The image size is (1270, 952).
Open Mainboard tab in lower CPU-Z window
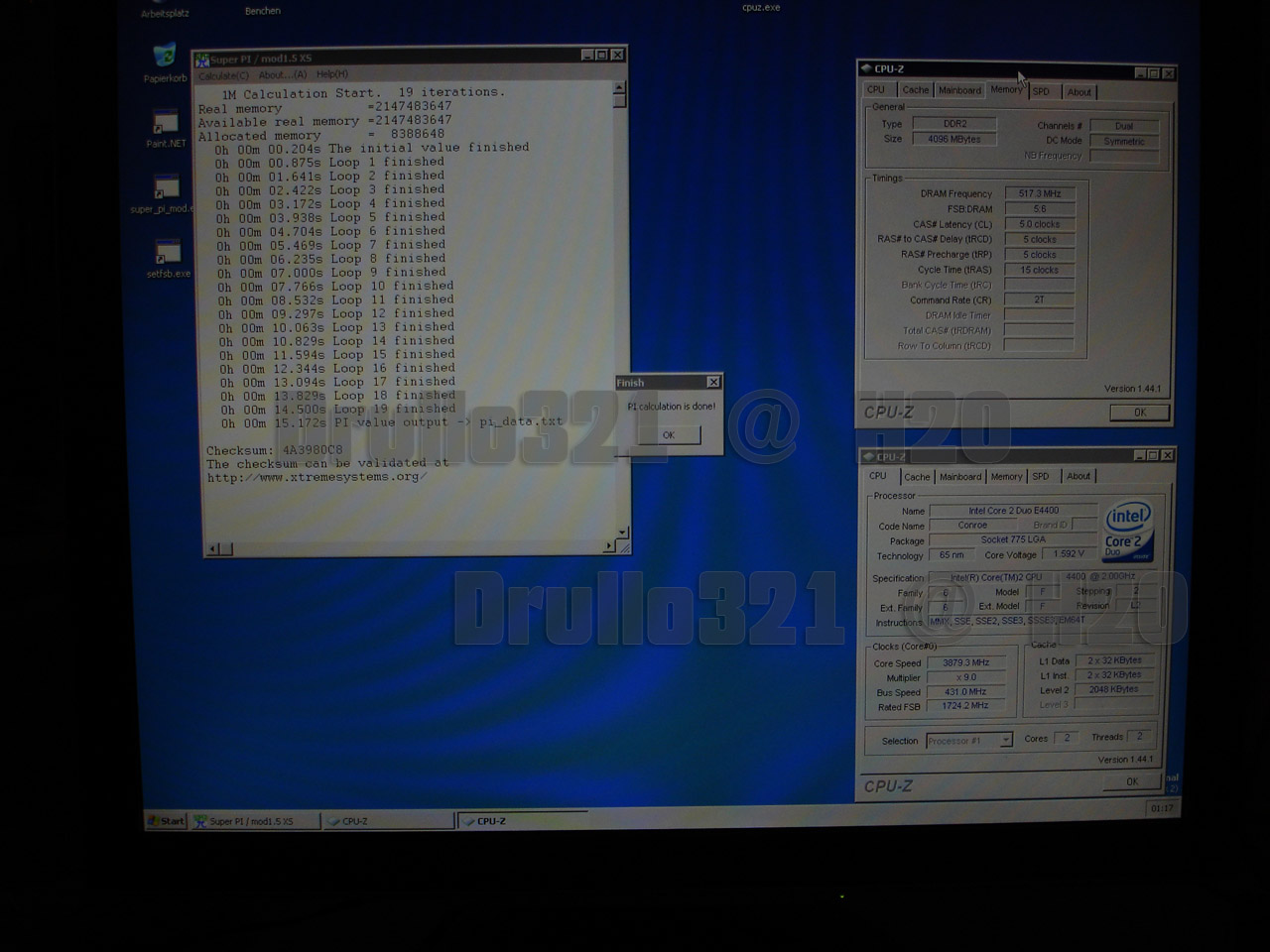[x=960, y=477]
